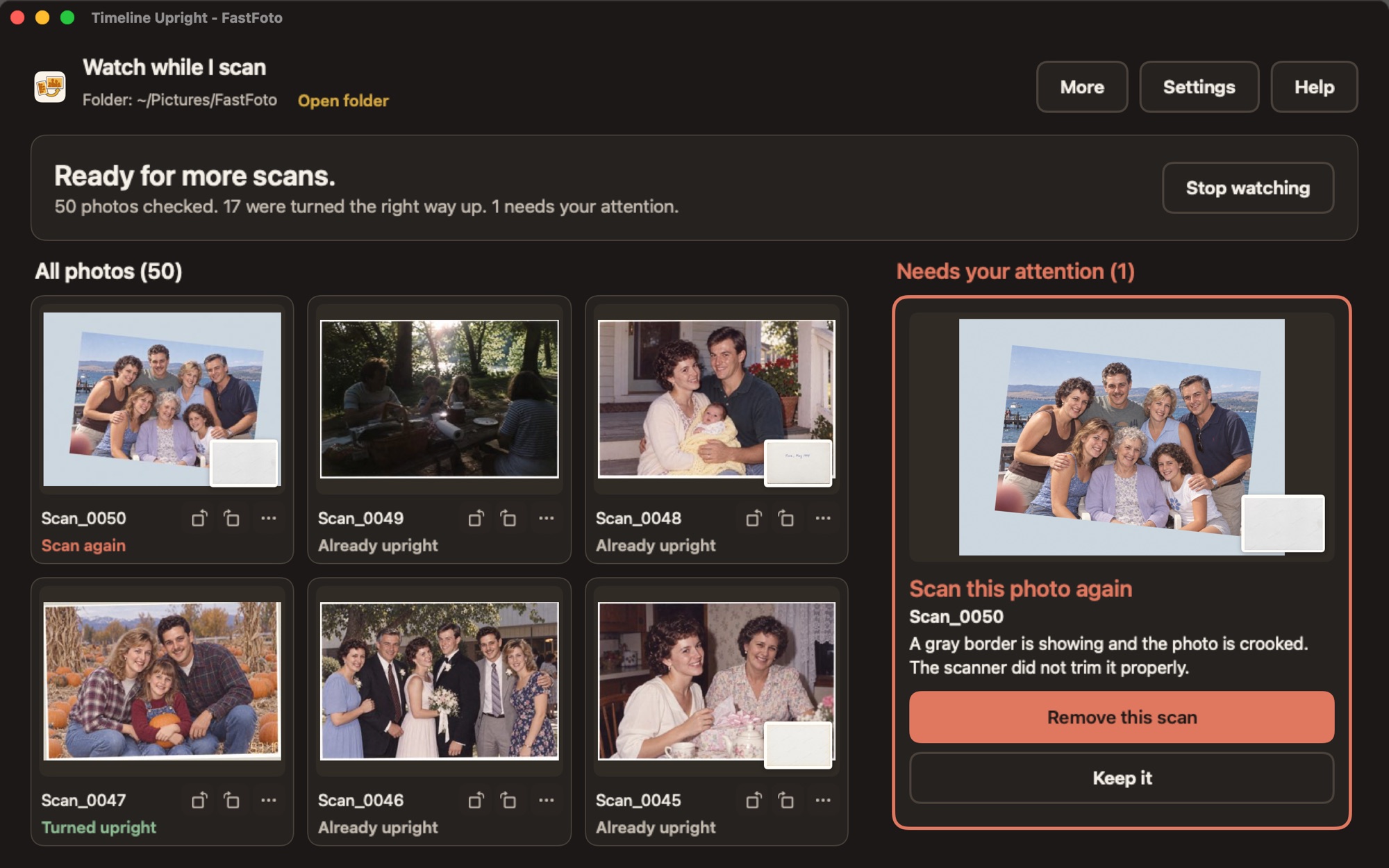Rotate Scan_0045 right
The width and height of the screenshot is (1389, 868).
click(785, 800)
